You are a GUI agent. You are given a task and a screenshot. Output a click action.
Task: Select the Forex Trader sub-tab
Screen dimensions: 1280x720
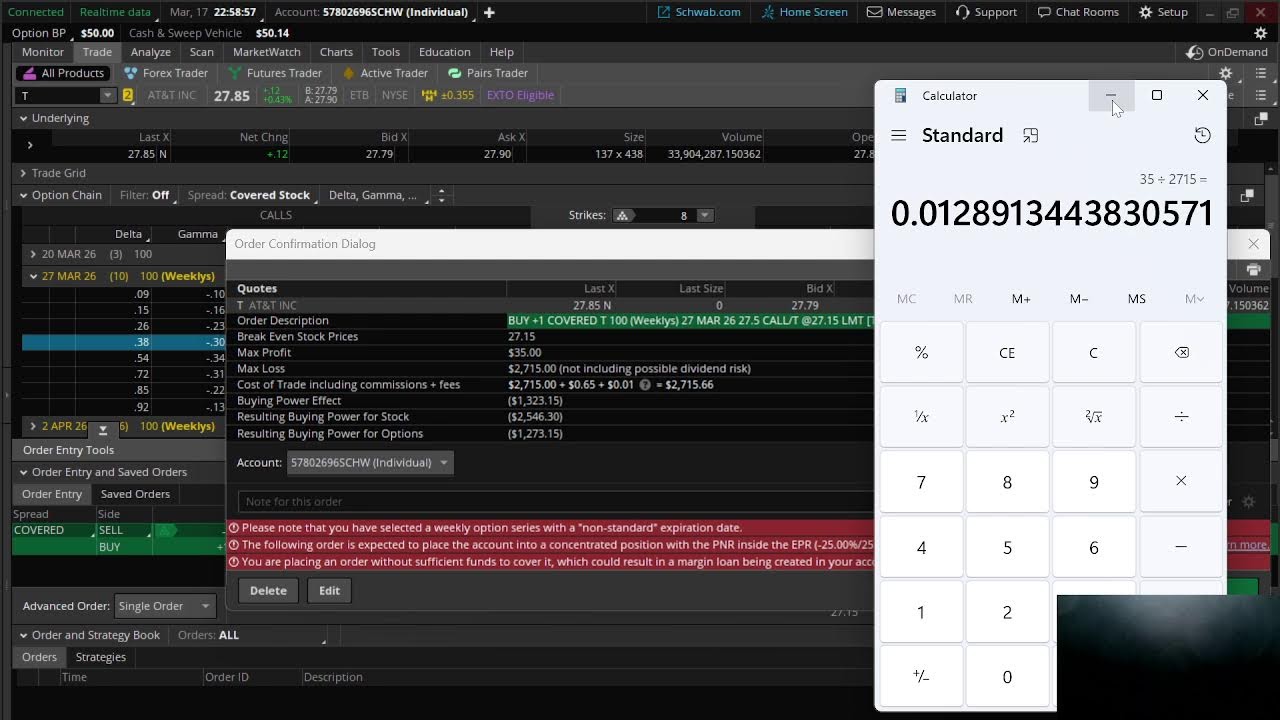[166, 73]
